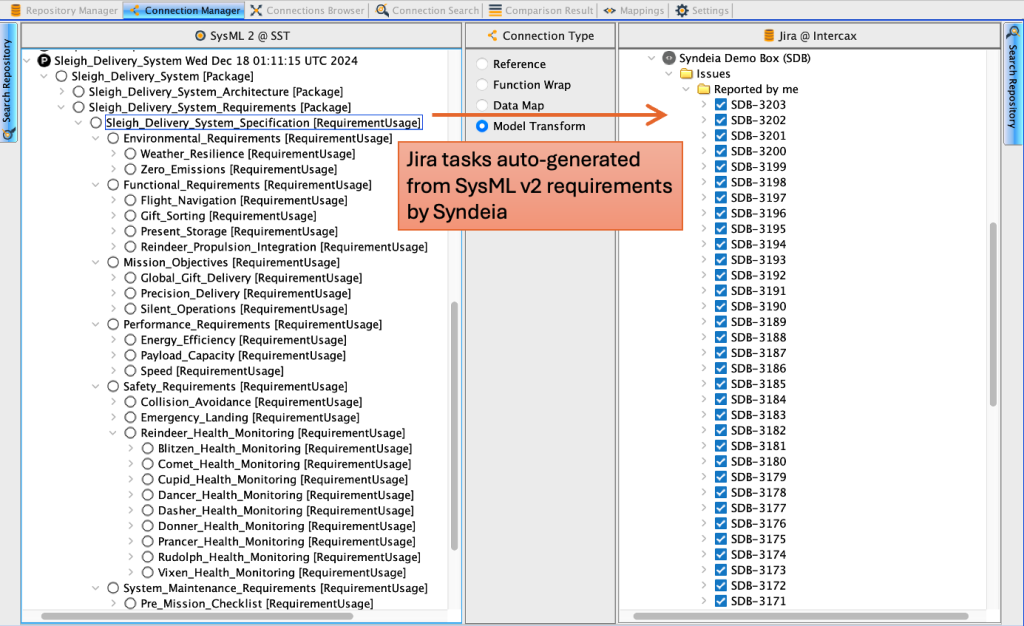Select the Dancer_Health_Monitoring requirement row

click(285, 495)
